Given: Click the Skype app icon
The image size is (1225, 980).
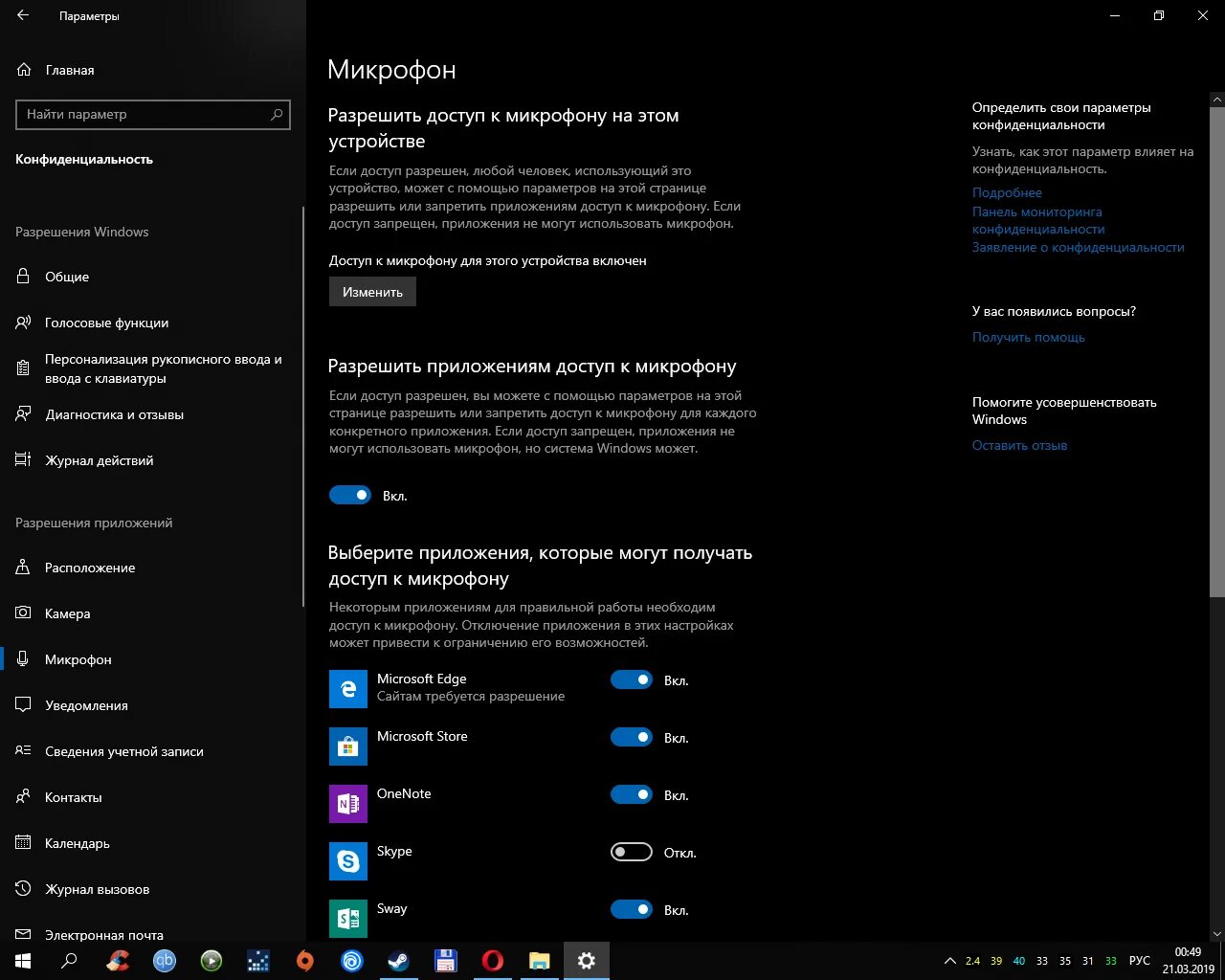Looking at the screenshot, I should [x=348, y=861].
